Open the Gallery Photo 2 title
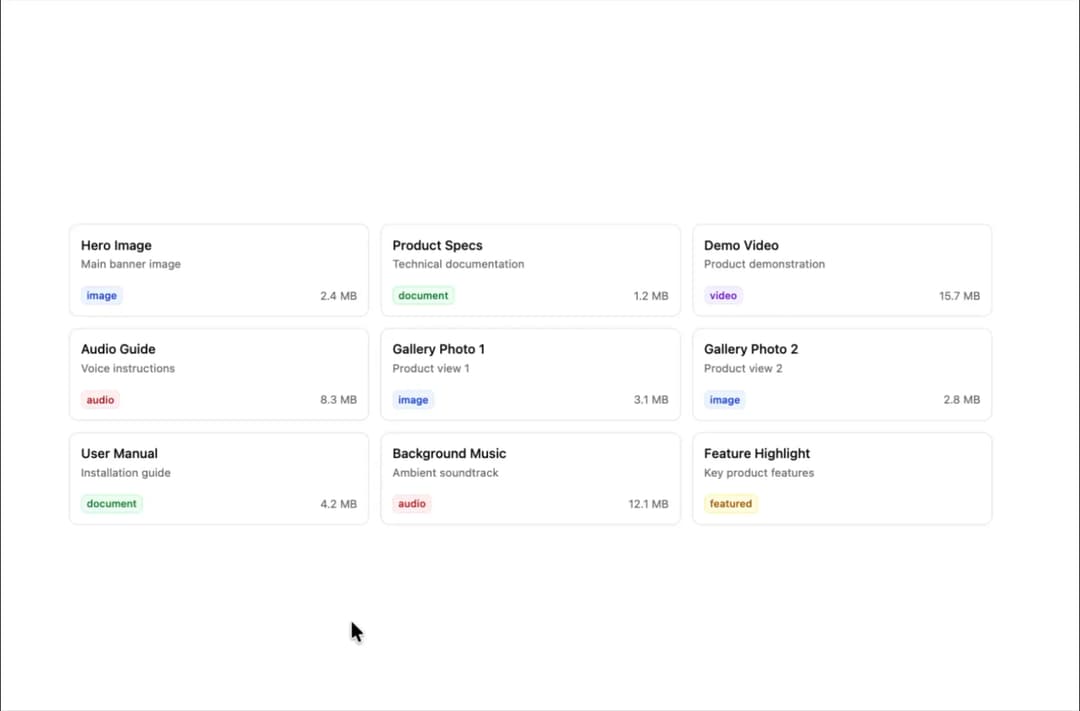 pyautogui.click(x=751, y=349)
